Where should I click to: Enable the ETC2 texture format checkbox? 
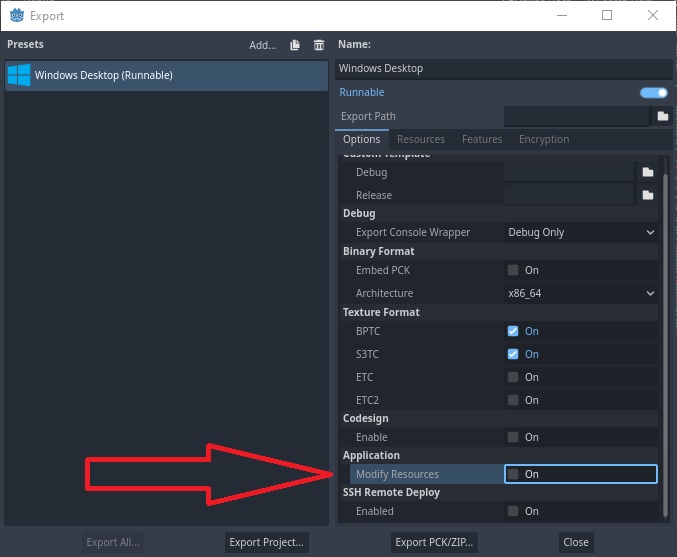click(x=512, y=400)
